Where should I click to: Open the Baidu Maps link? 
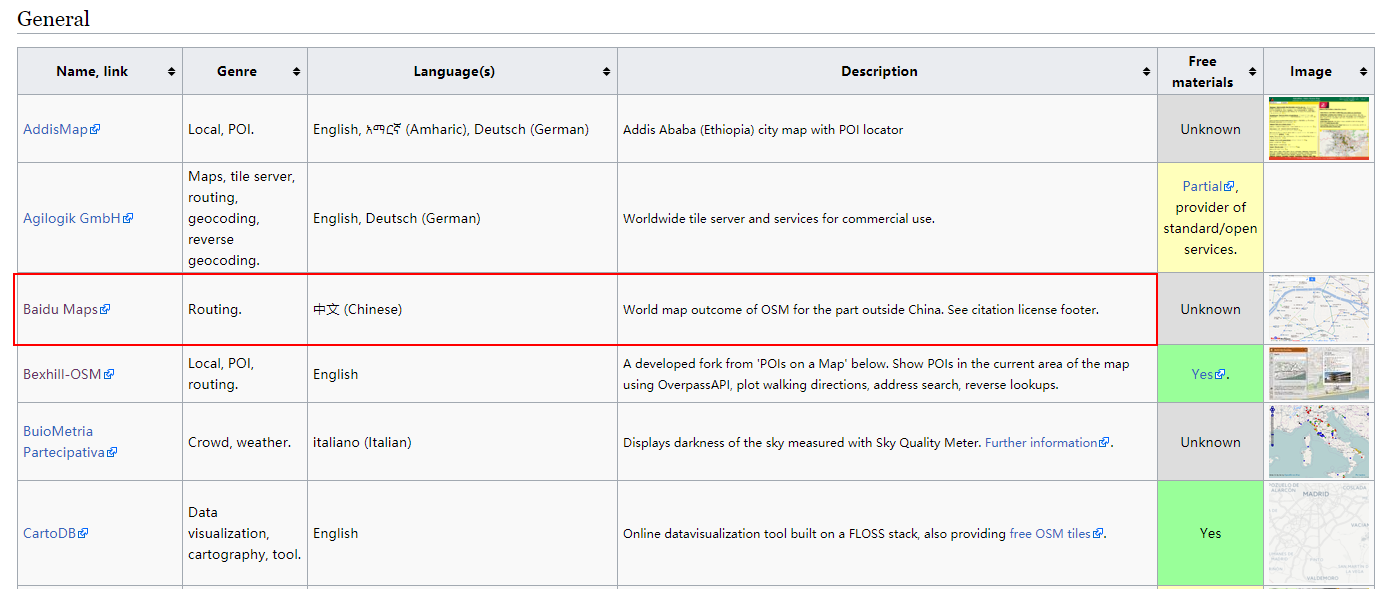(x=66, y=309)
